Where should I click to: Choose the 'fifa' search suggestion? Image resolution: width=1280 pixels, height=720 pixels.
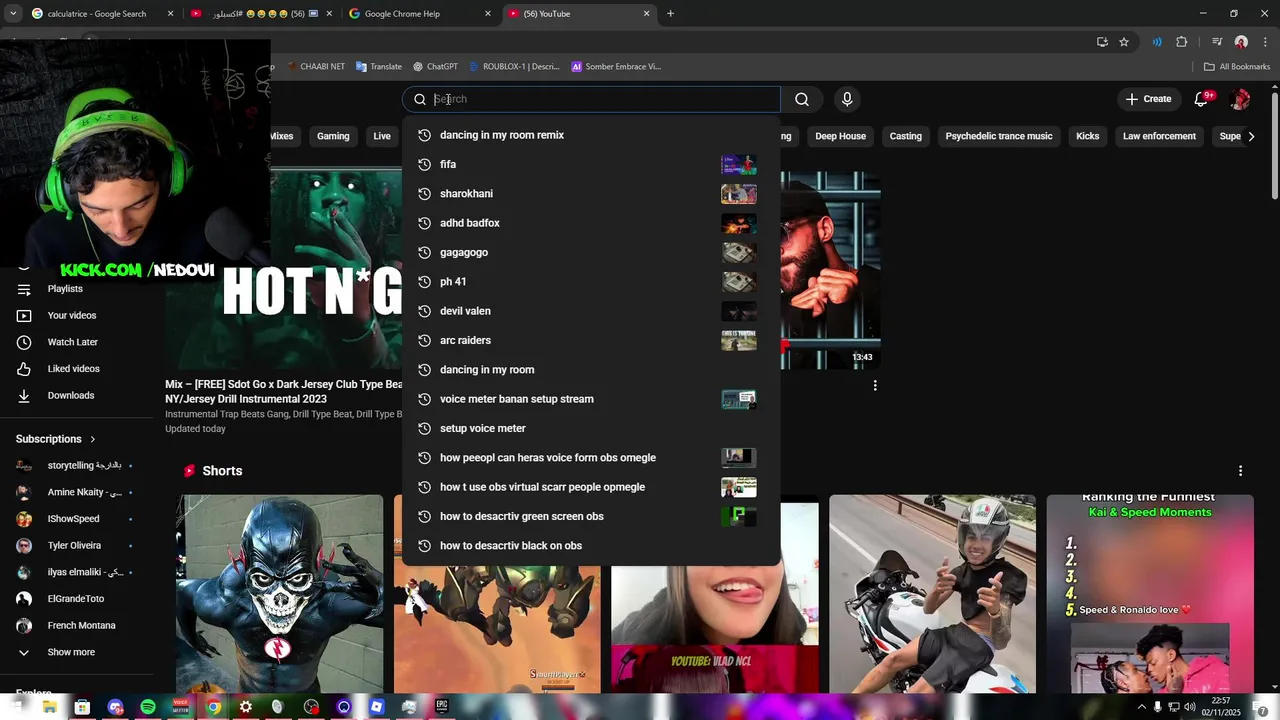(x=591, y=164)
